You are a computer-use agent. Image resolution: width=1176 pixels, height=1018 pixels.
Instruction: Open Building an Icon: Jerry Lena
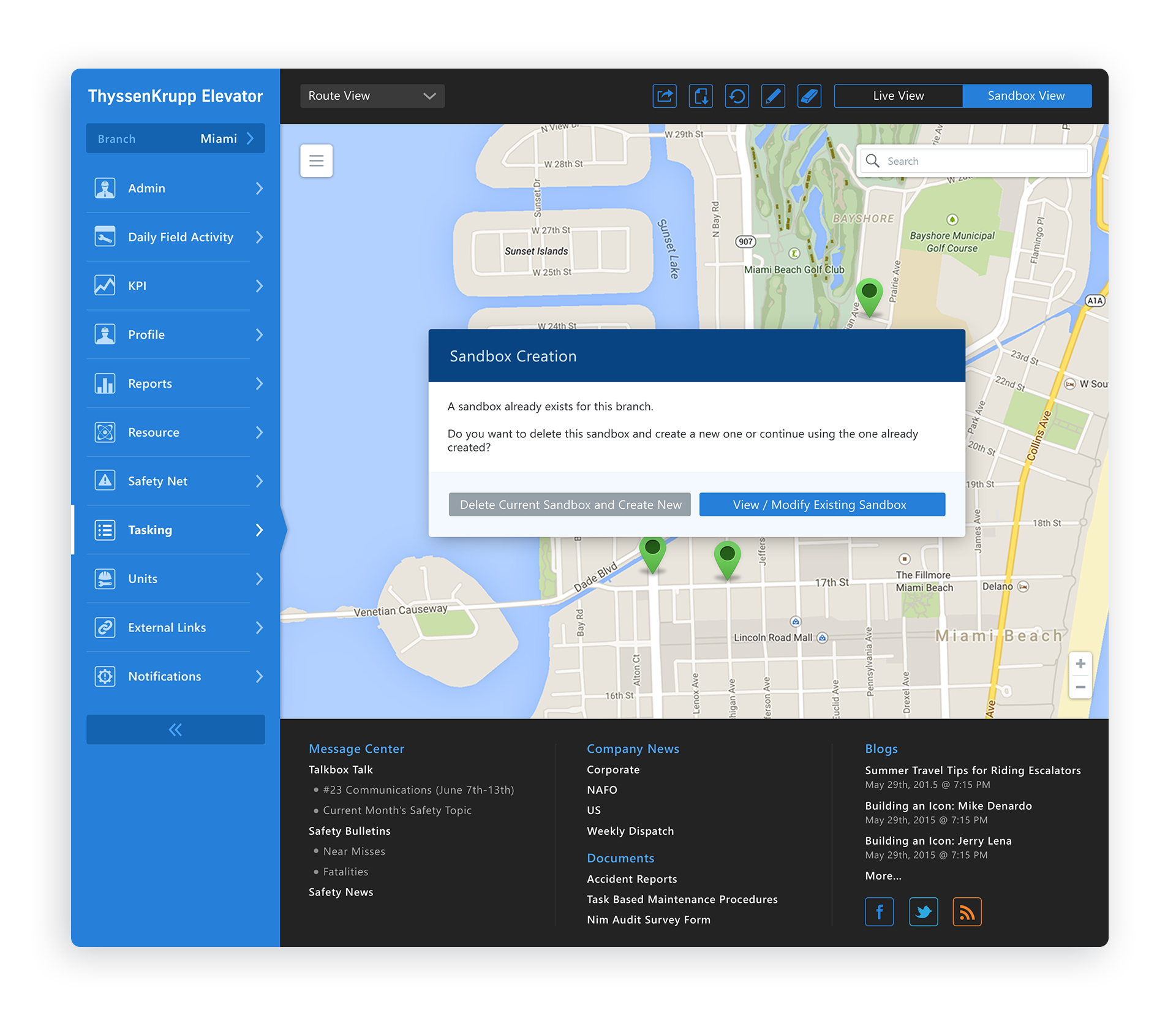[938, 841]
